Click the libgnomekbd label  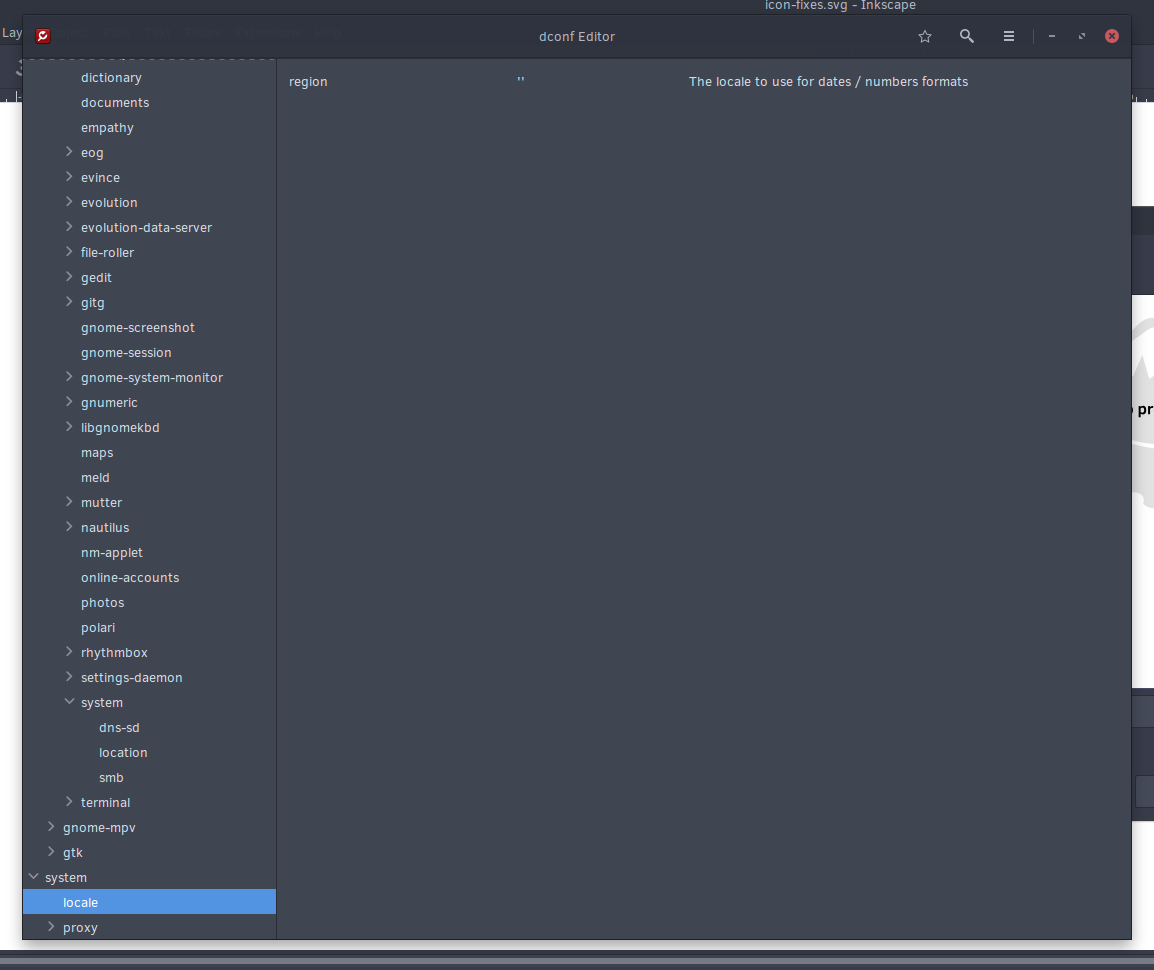tap(120, 428)
